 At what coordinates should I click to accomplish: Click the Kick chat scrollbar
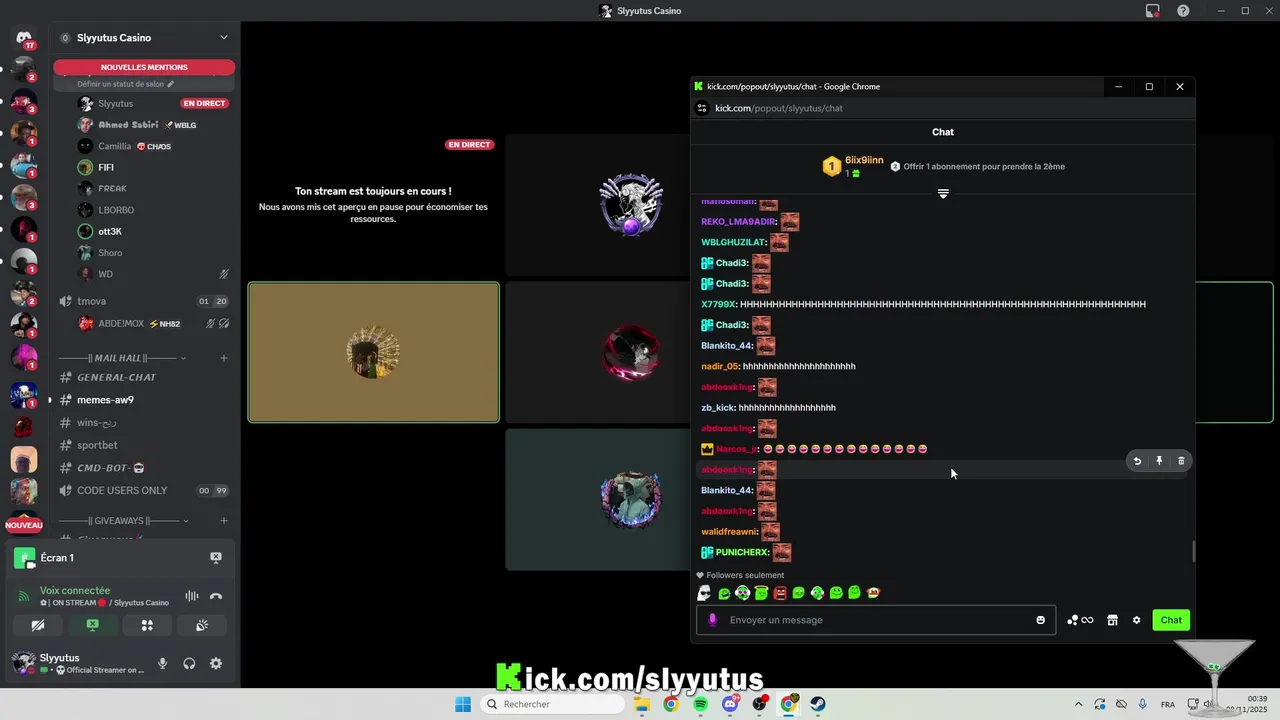[x=1192, y=551]
